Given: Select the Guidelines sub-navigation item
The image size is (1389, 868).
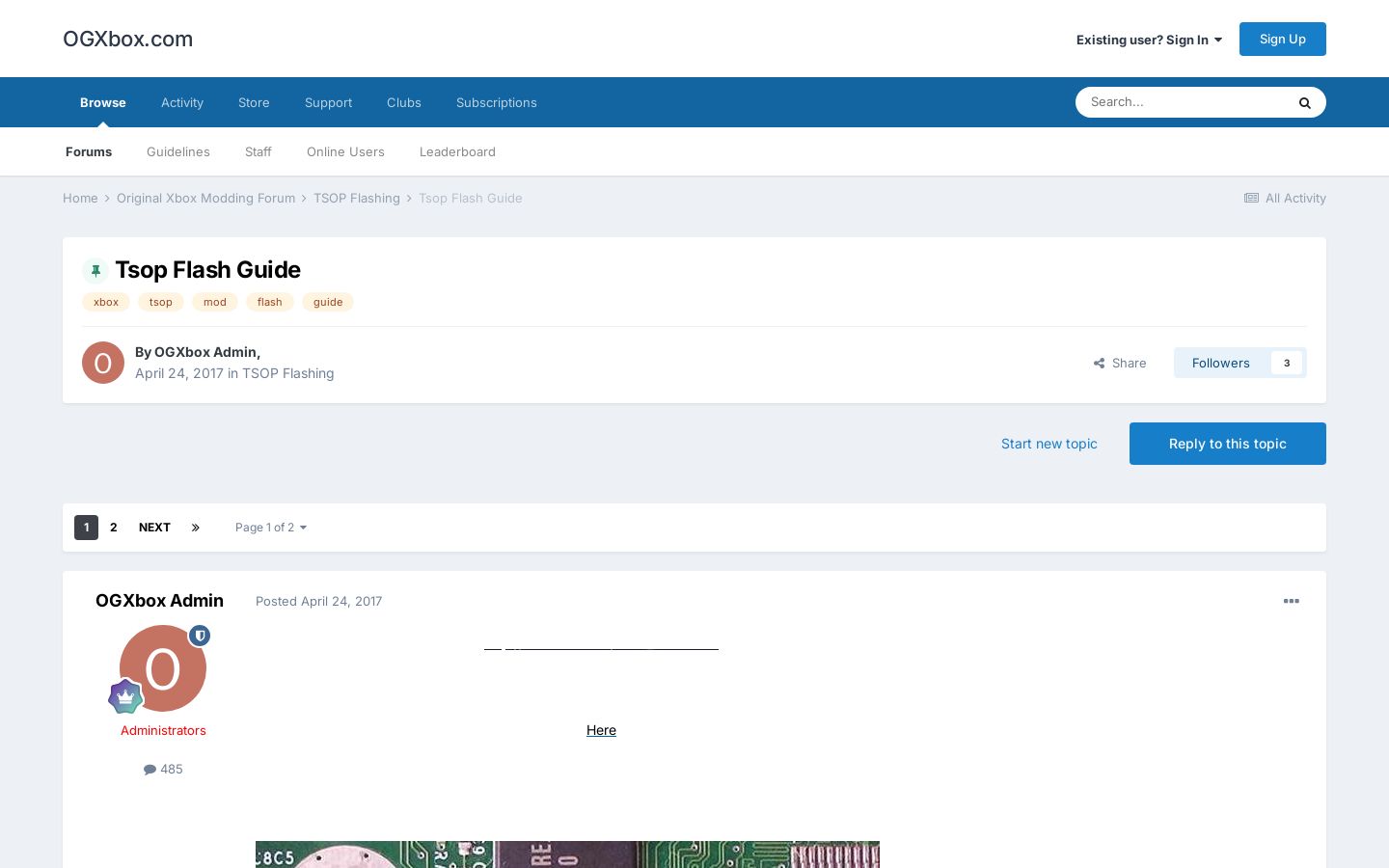Looking at the screenshot, I should [x=178, y=151].
